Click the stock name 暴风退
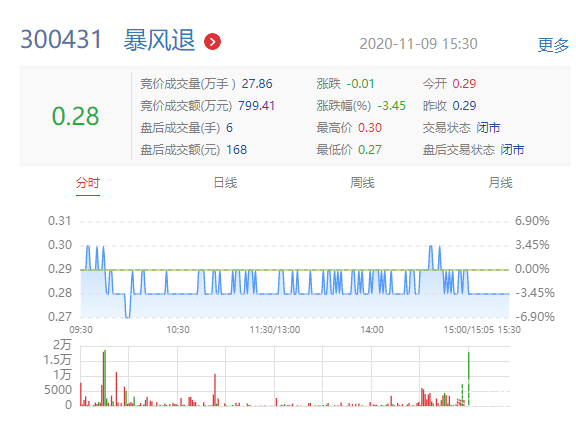Image resolution: width=576 pixels, height=439 pixels. pyautogui.click(x=159, y=40)
